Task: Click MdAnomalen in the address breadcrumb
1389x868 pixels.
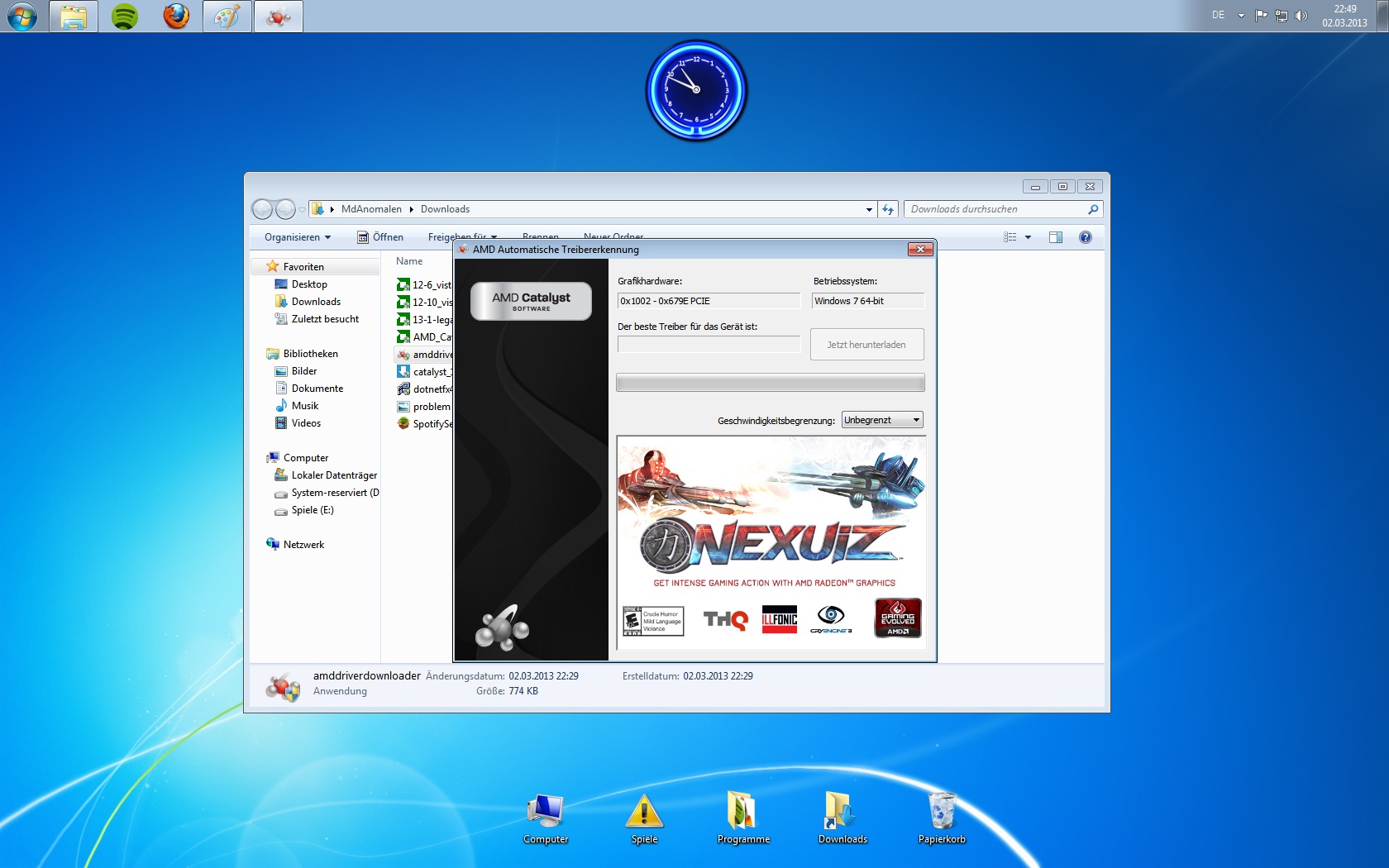Action: pyautogui.click(x=371, y=209)
